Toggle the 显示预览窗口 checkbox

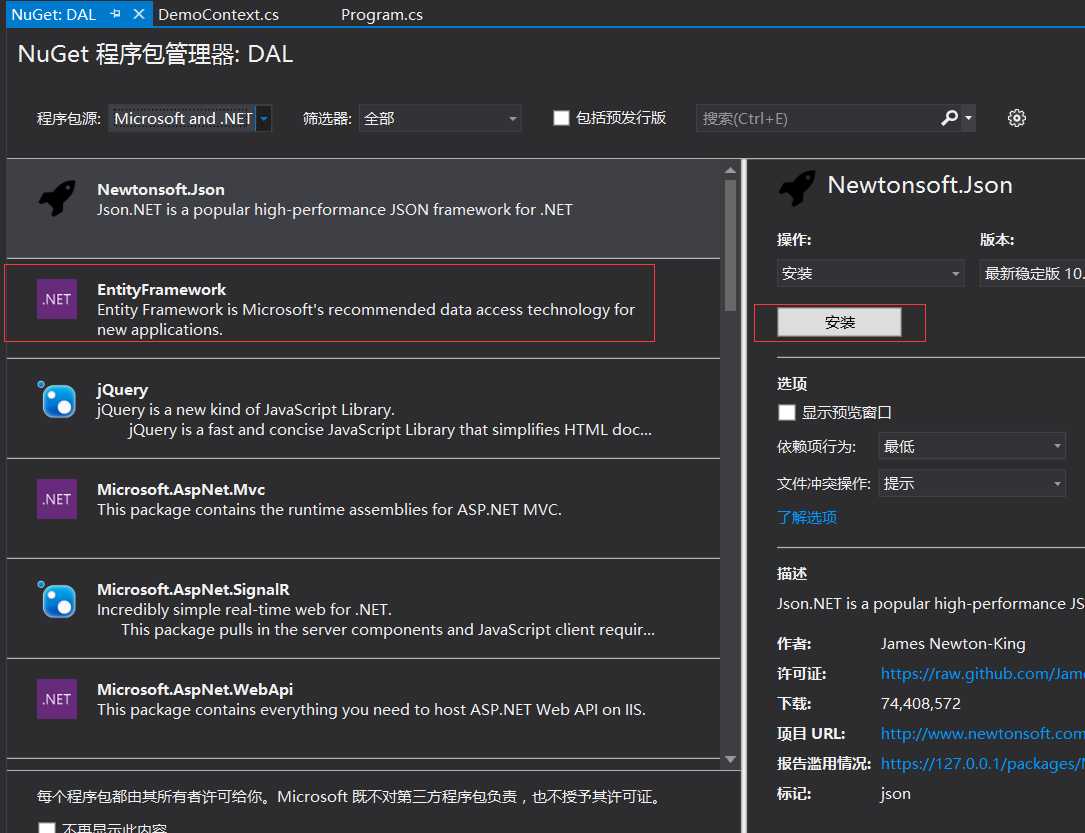click(x=786, y=412)
